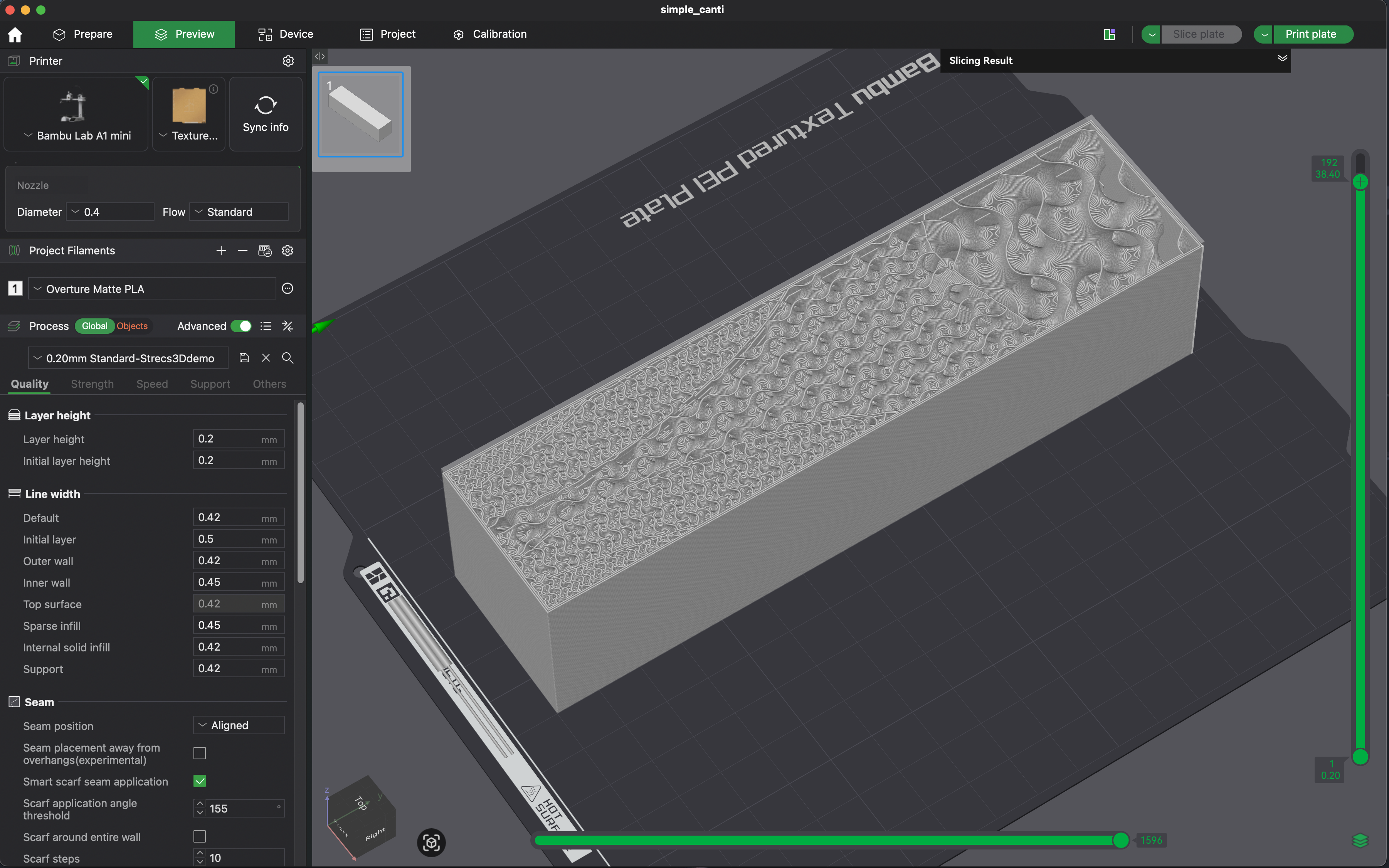
Task: Save the current process preset
Action: (x=244, y=358)
